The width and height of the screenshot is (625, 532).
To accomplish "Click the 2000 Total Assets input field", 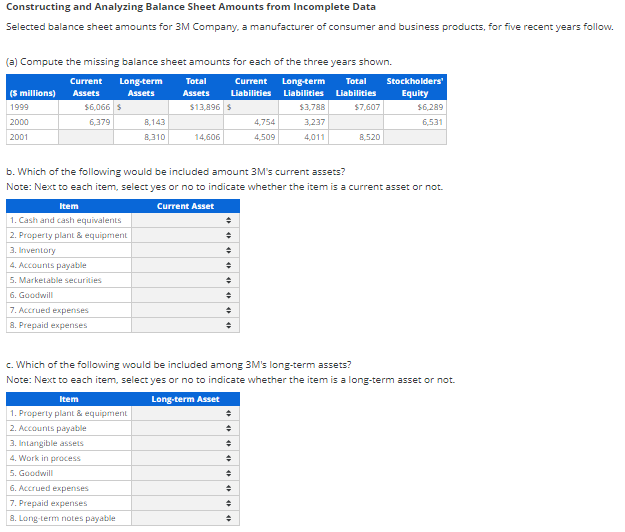I will coord(196,122).
